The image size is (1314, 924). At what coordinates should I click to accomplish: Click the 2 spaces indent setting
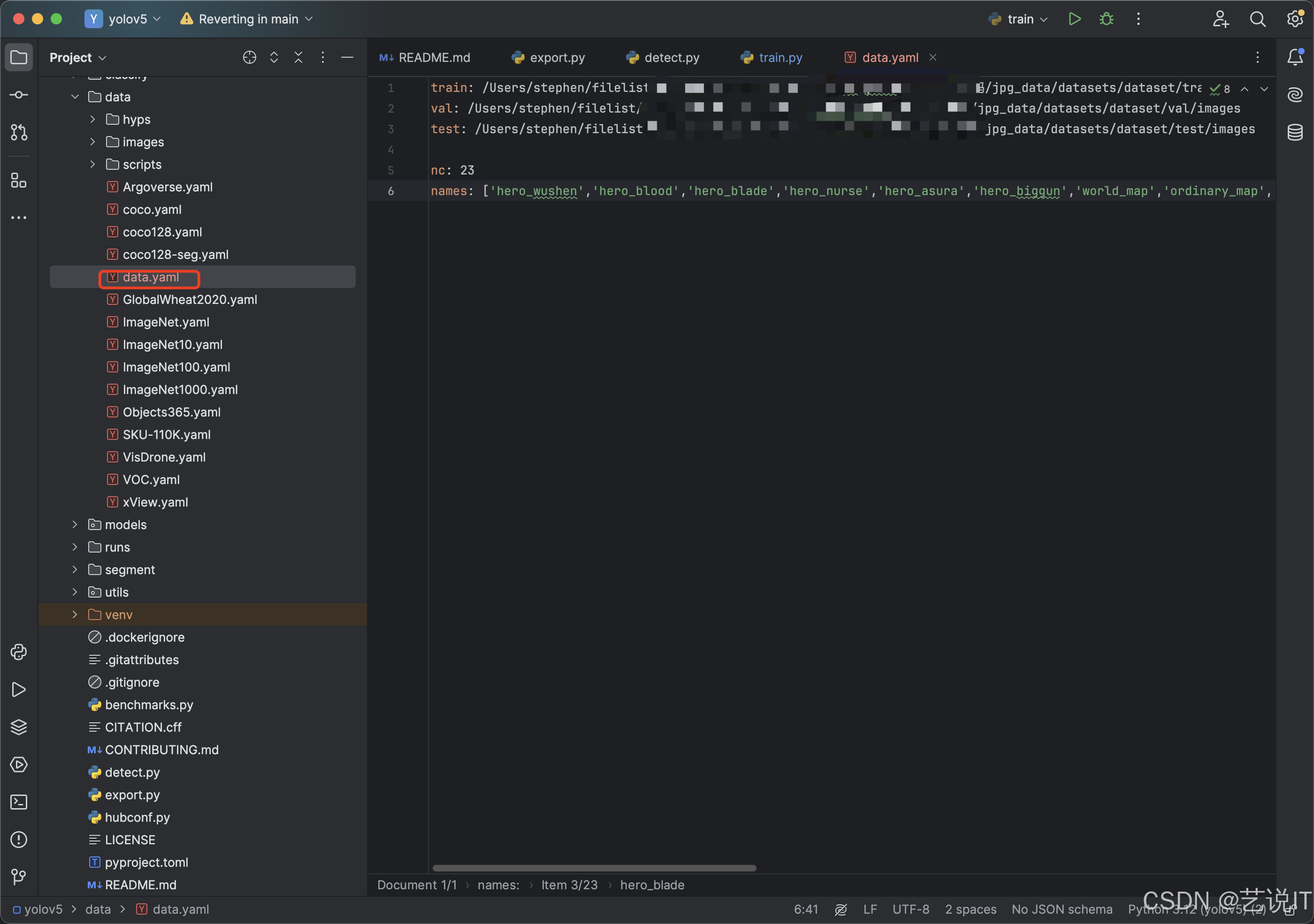(970, 909)
